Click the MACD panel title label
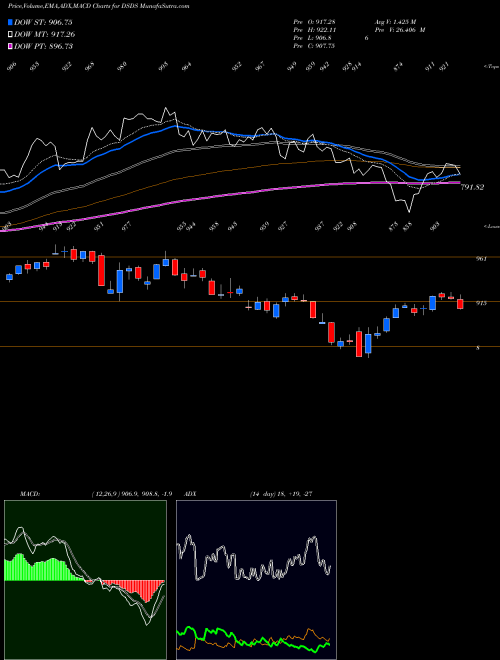This screenshot has height=660, width=500. click(x=30, y=494)
